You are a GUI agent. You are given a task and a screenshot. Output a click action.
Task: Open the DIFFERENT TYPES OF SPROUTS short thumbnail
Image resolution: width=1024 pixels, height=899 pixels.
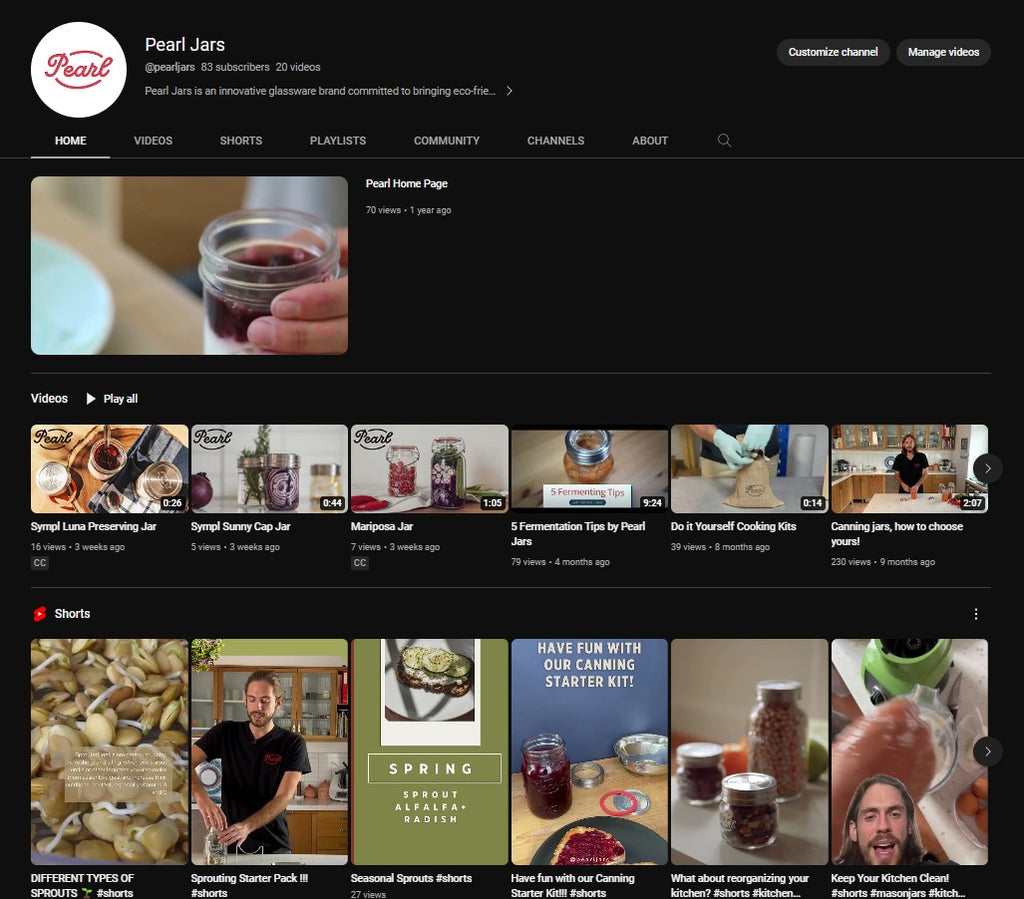109,752
